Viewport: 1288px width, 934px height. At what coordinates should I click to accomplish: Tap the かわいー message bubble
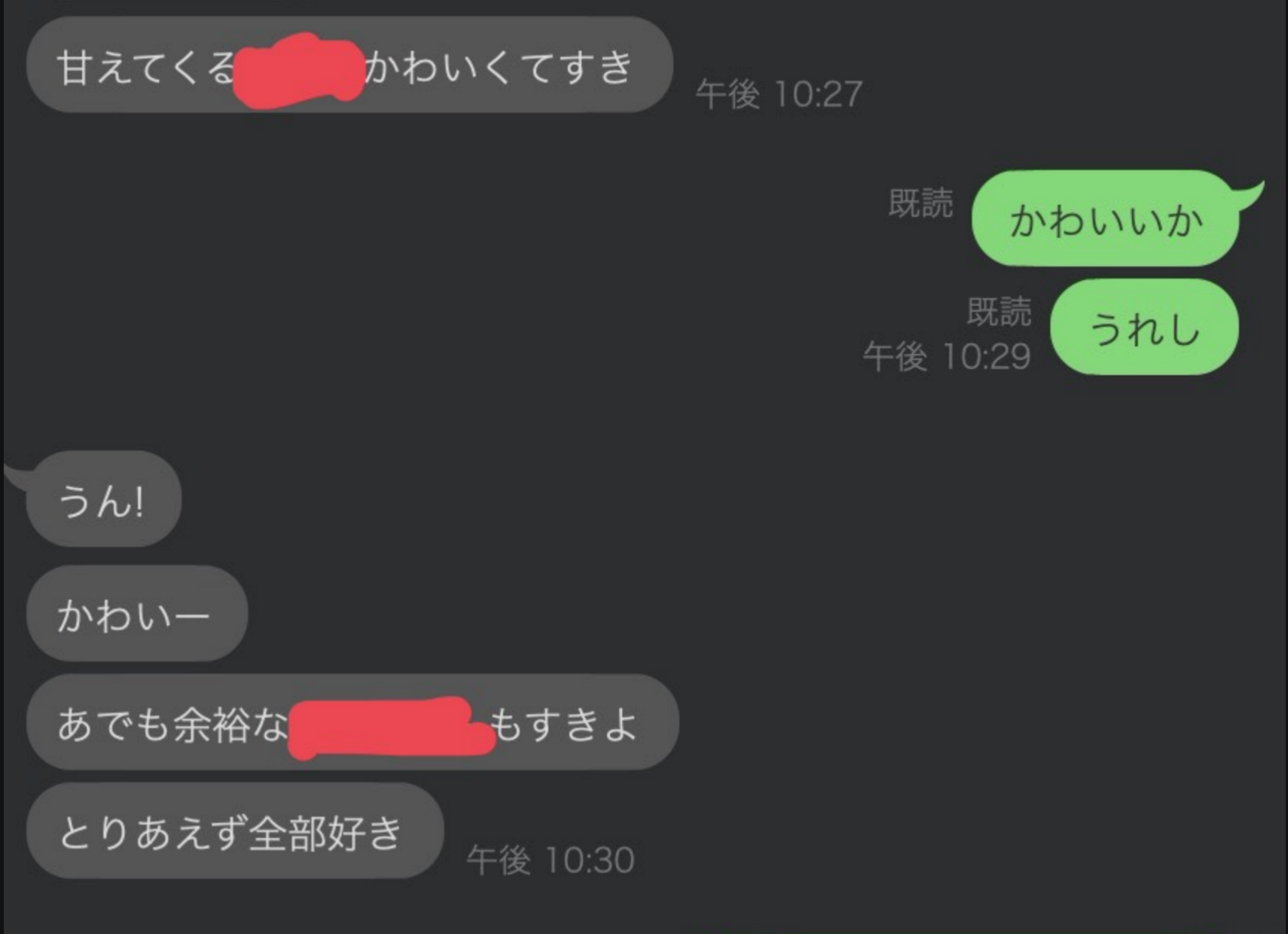(x=137, y=614)
